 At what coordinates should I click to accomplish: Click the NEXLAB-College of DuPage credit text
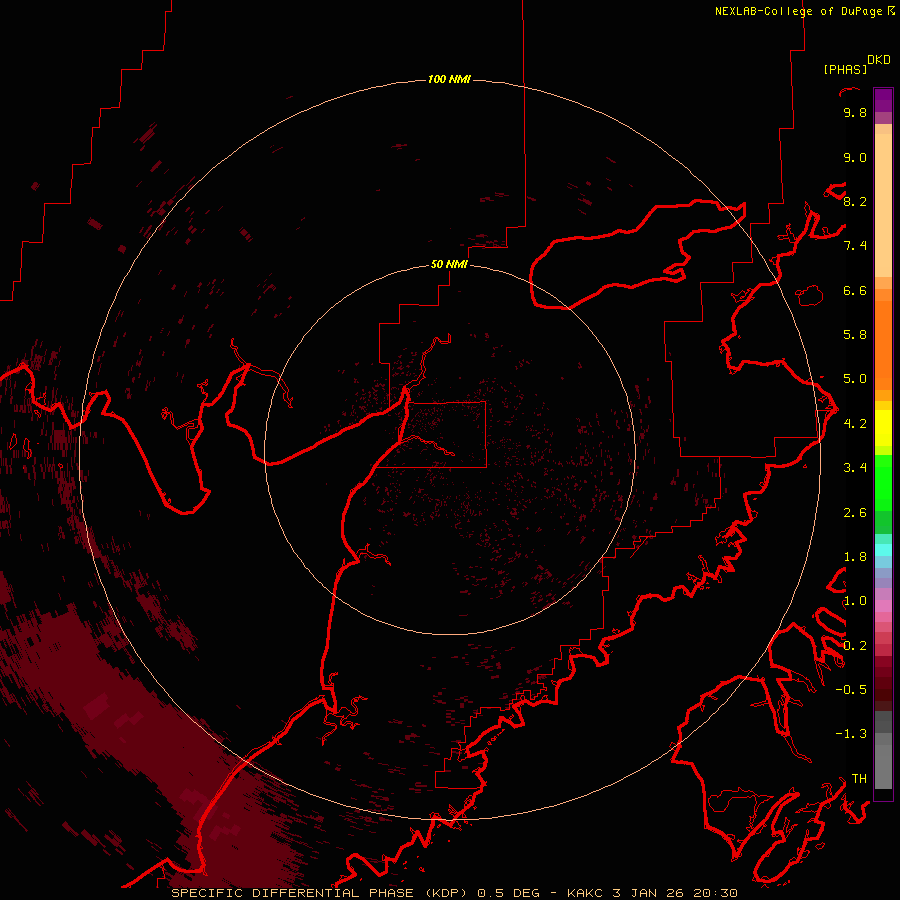click(798, 11)
